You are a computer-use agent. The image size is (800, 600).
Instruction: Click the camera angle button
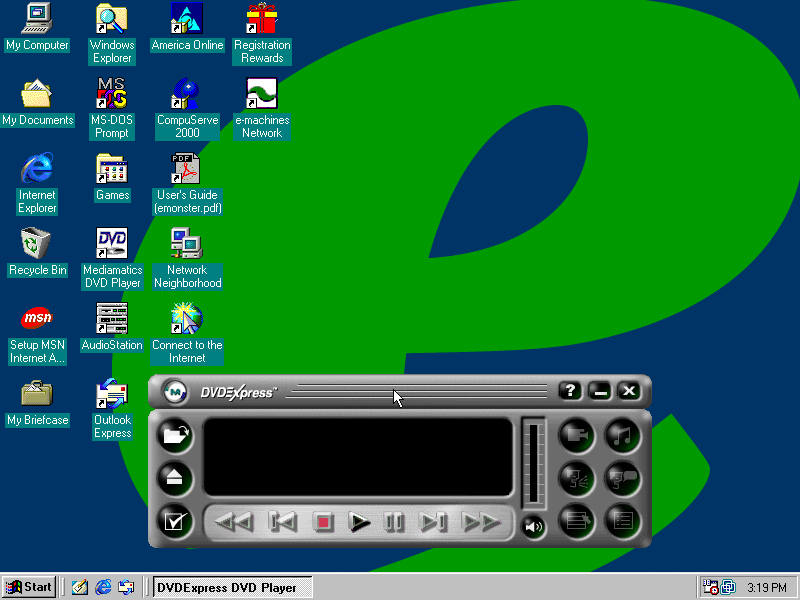tap(575, 435)
